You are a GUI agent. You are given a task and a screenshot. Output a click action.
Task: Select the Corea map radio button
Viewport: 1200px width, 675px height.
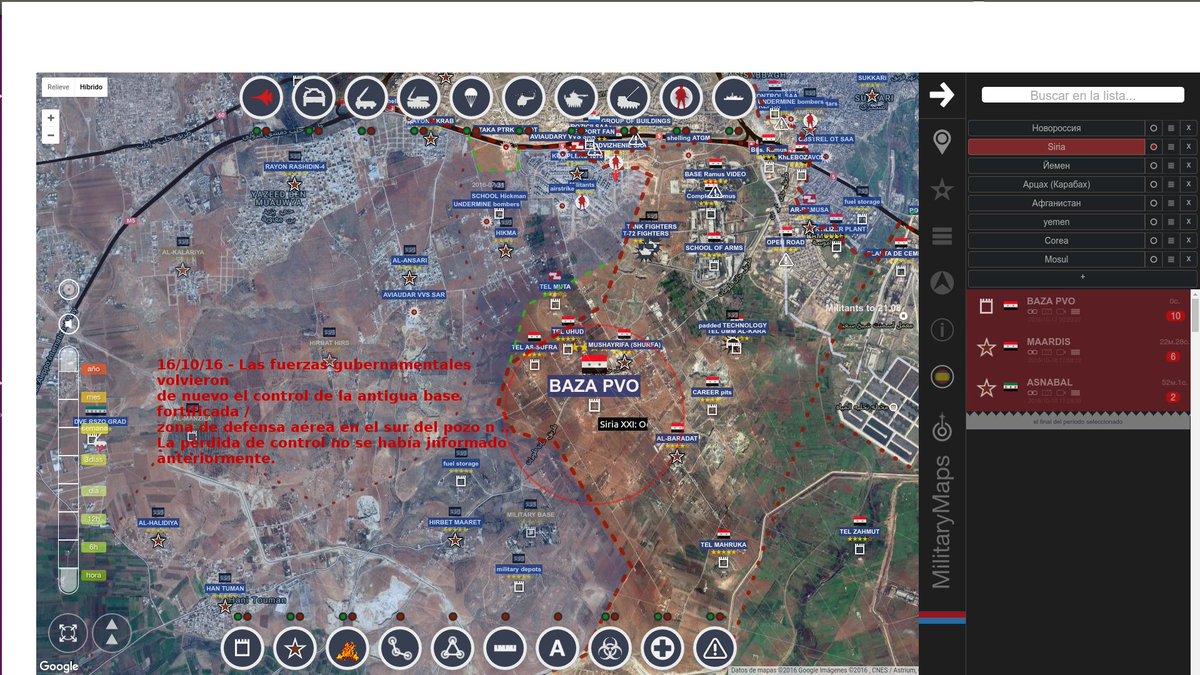(1153, 240)
